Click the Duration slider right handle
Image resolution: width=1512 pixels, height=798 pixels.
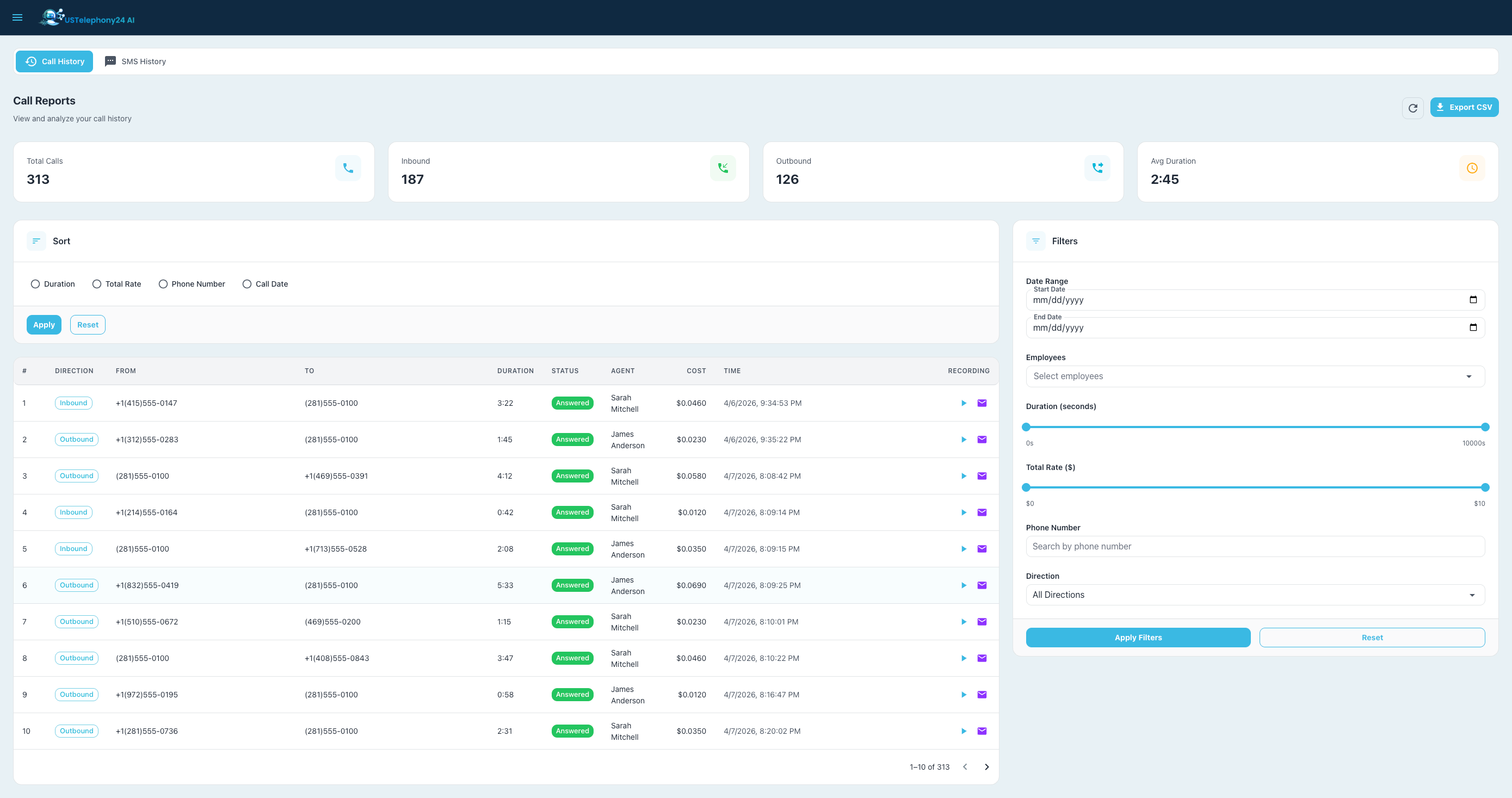click(1485, 427)
